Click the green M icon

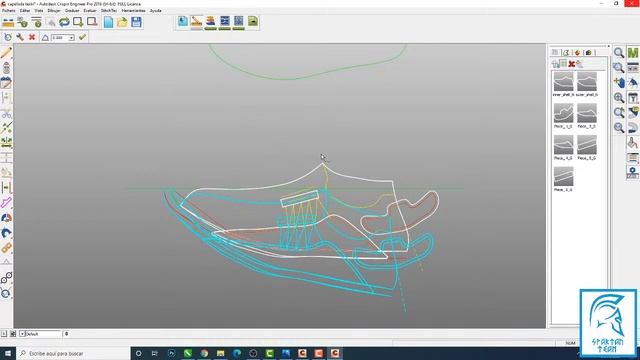point(633,53)
